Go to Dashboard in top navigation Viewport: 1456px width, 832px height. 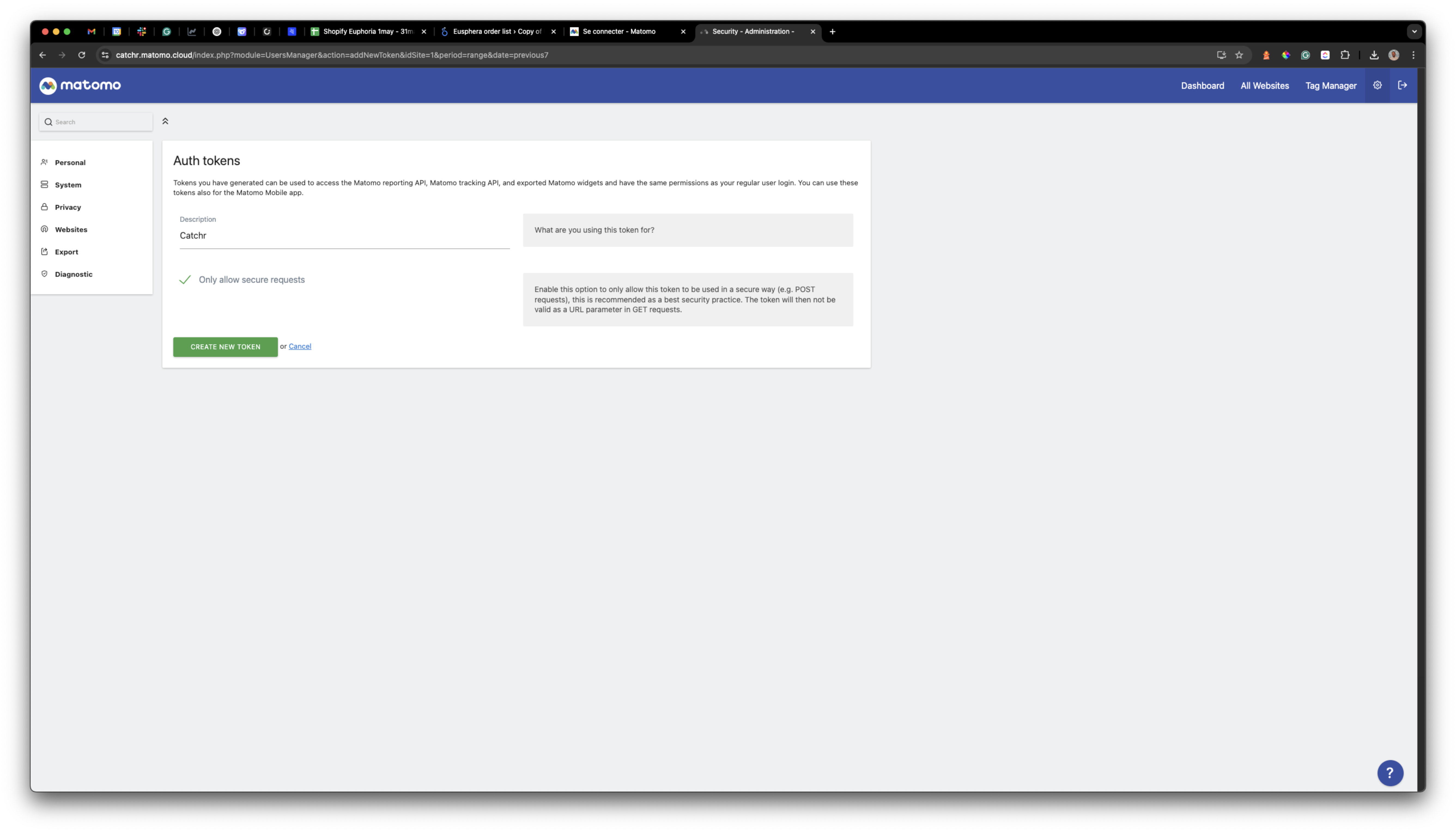click(x=1202, y=86)
